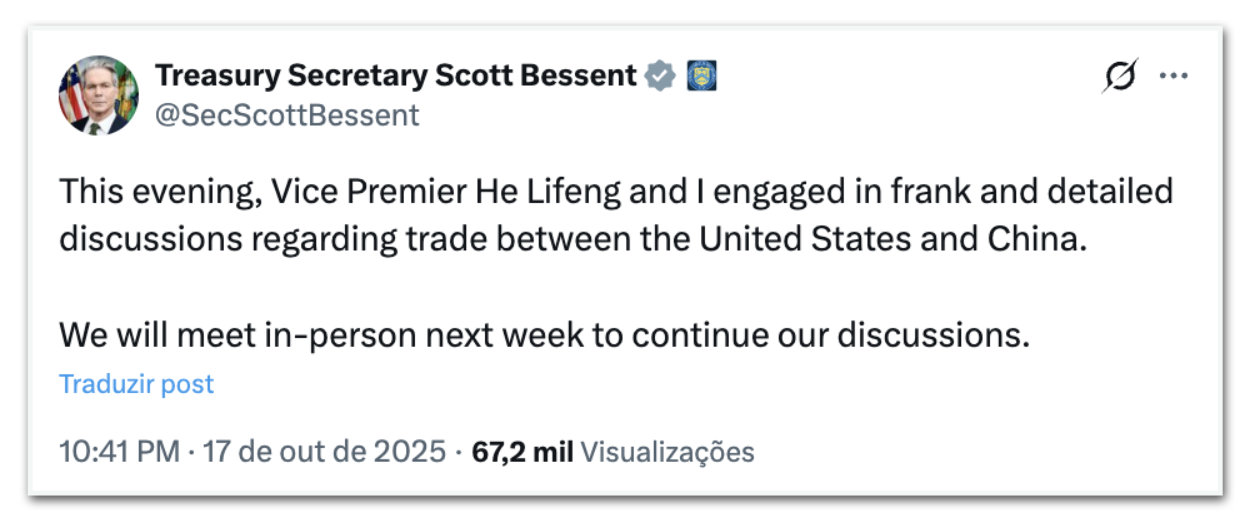Open the three-dot more options menu

tap(1172, 77)
